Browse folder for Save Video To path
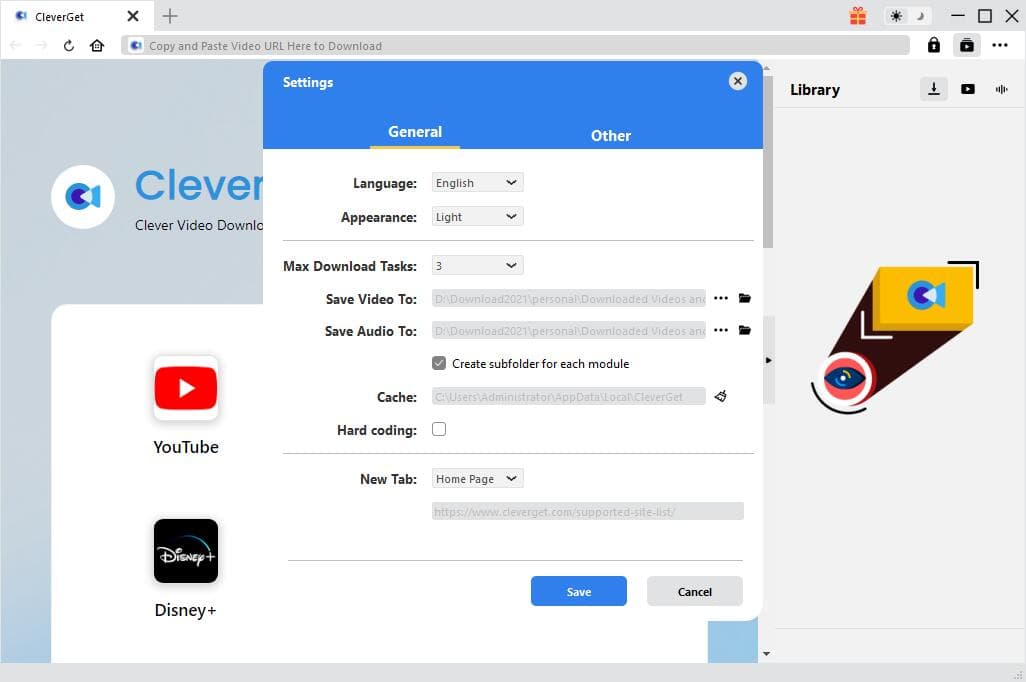The width and height of the screenshot is (1026, 682). (744, 297)
